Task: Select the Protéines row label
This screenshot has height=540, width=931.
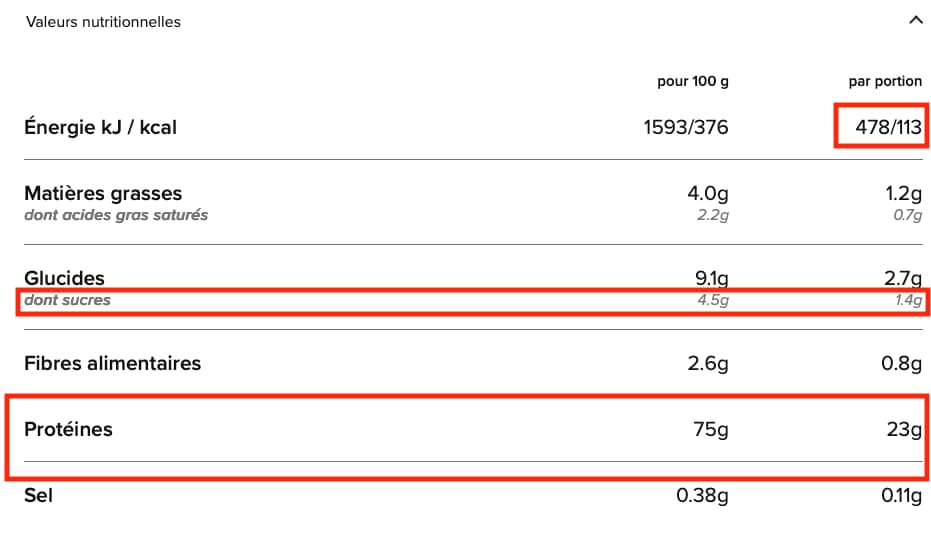Action: [69, 430]
